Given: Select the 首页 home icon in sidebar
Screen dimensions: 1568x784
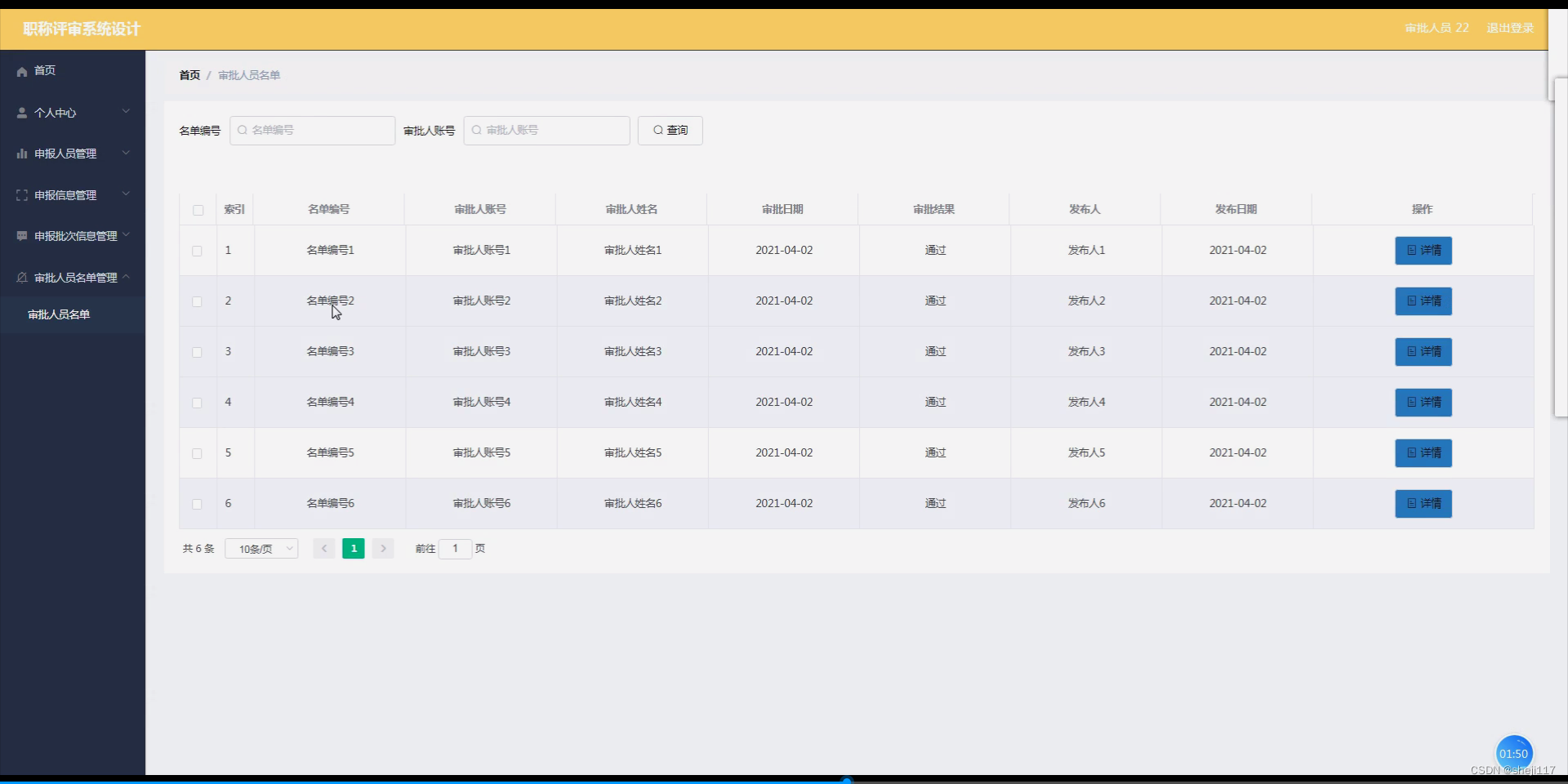Looking at the screenshot, I should point(20,71).
